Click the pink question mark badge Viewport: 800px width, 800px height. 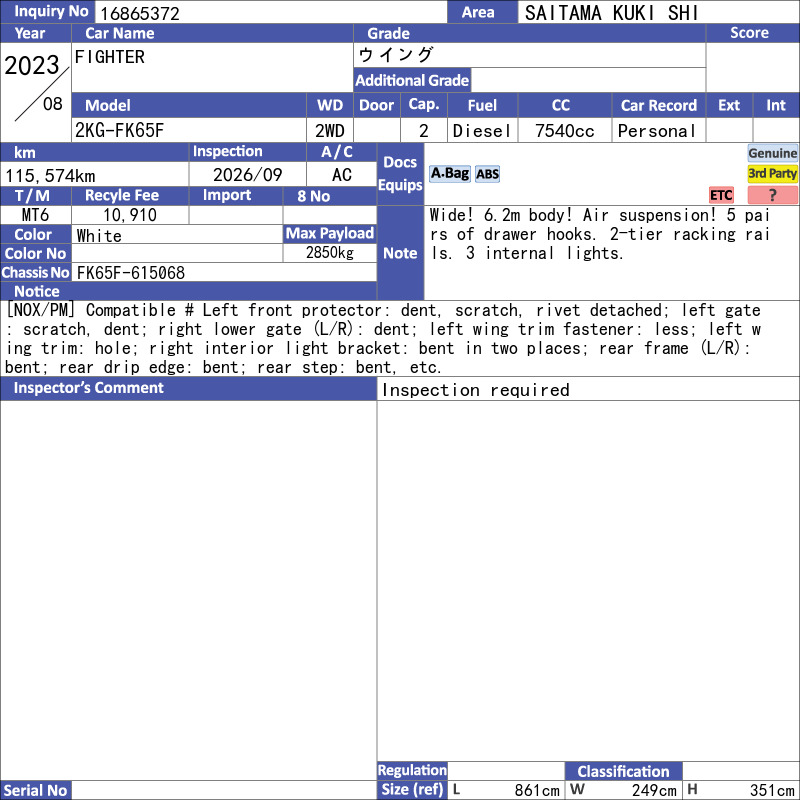772,195
